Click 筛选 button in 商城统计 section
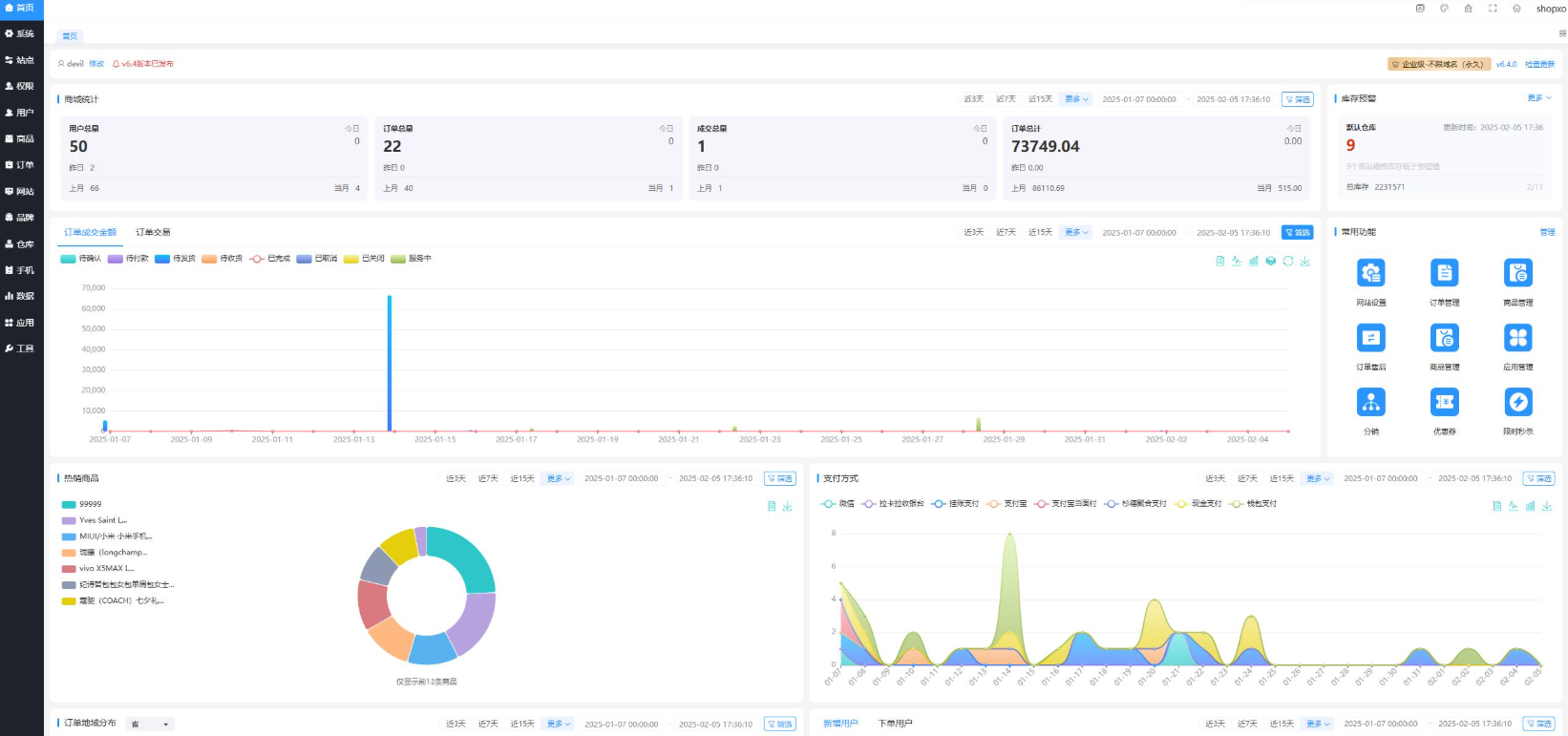The width and height of the screenshot is (1568, 736). tap(1298, 99)
